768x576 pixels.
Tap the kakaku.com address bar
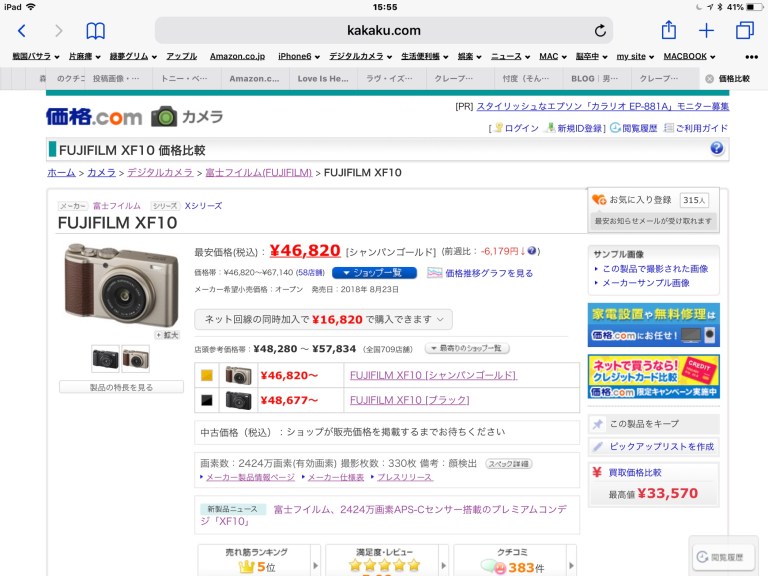(x=384, y=31)
